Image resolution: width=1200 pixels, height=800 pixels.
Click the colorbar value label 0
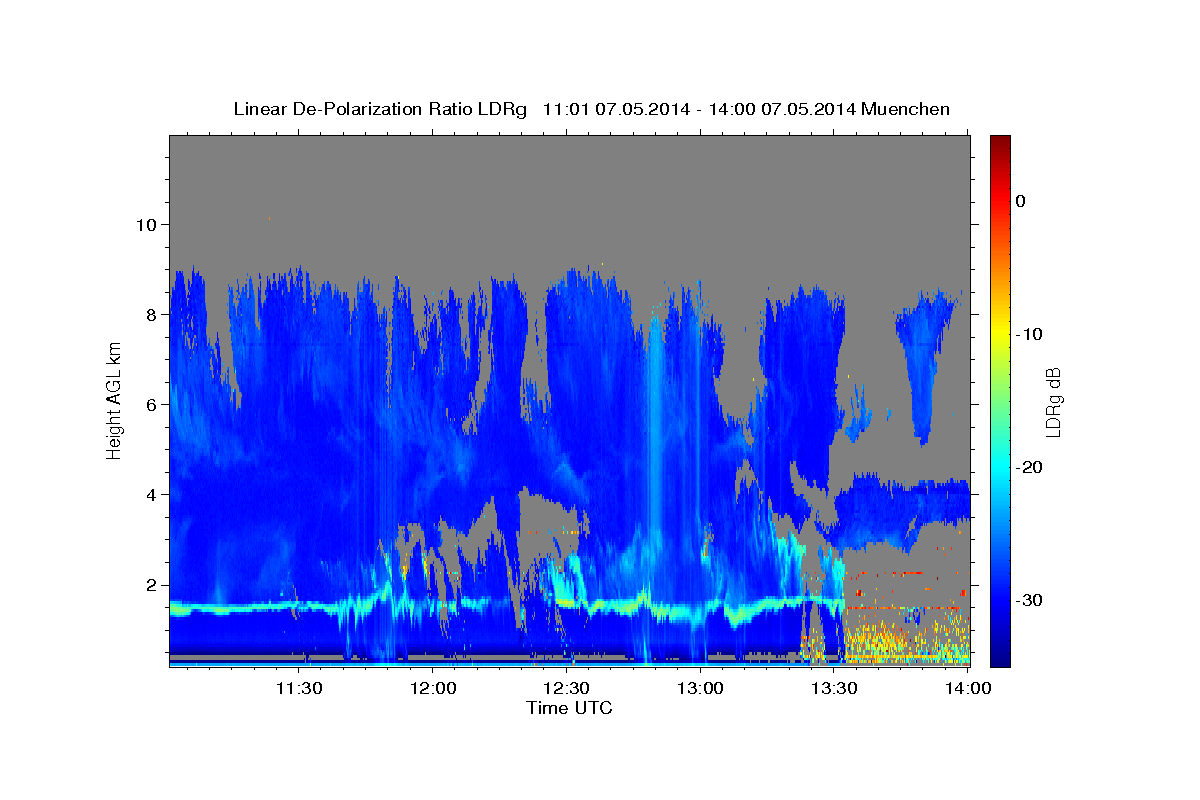[1021, 201]
